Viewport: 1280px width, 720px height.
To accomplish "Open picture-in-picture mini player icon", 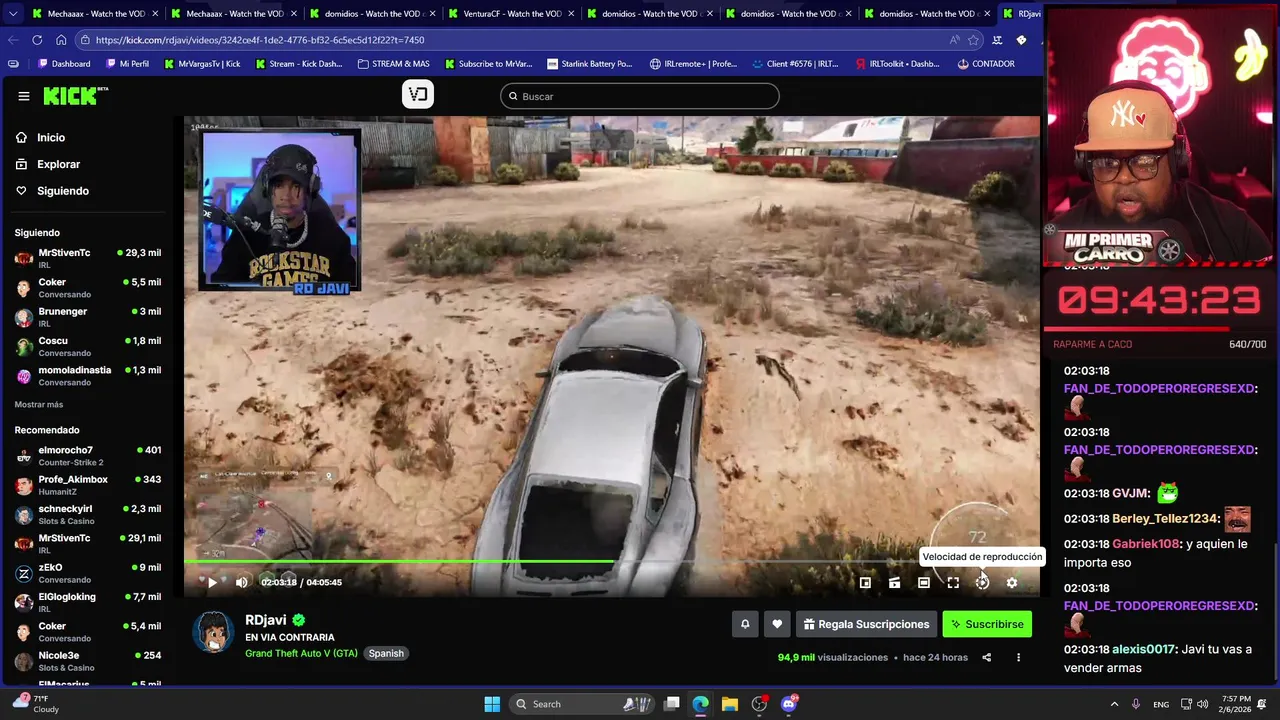I will pyautogui.click(x=865, y=582).
